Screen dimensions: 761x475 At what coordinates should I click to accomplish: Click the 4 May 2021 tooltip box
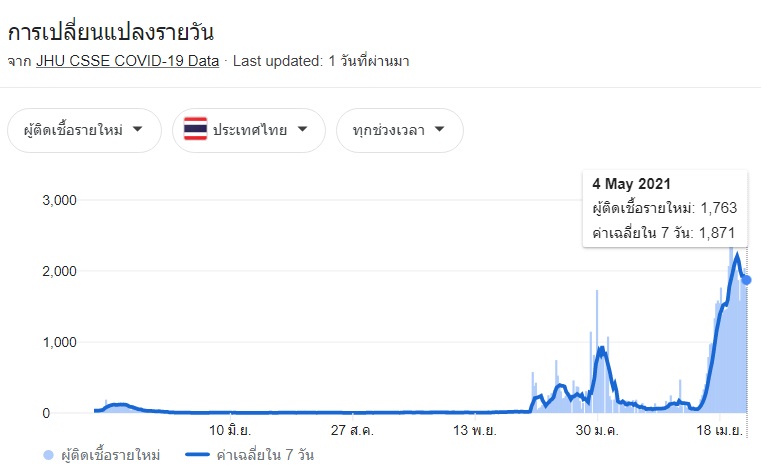(x=665, y=209)
